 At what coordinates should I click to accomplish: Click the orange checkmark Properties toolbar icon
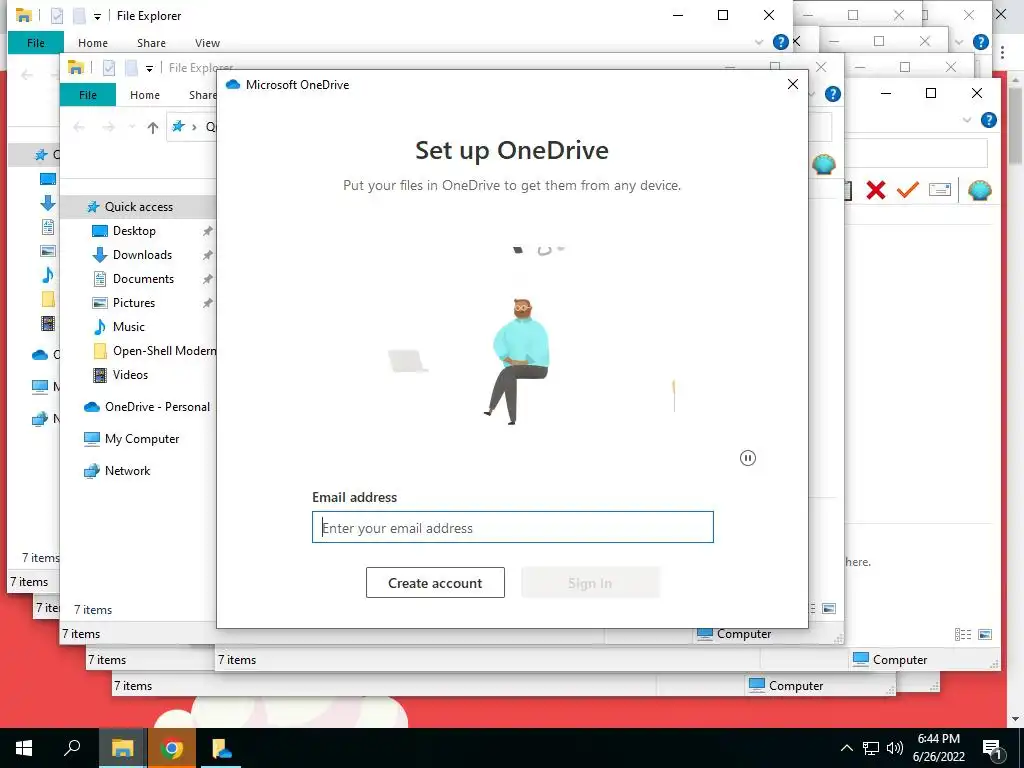pyautogui.click(x=907, y=190)
